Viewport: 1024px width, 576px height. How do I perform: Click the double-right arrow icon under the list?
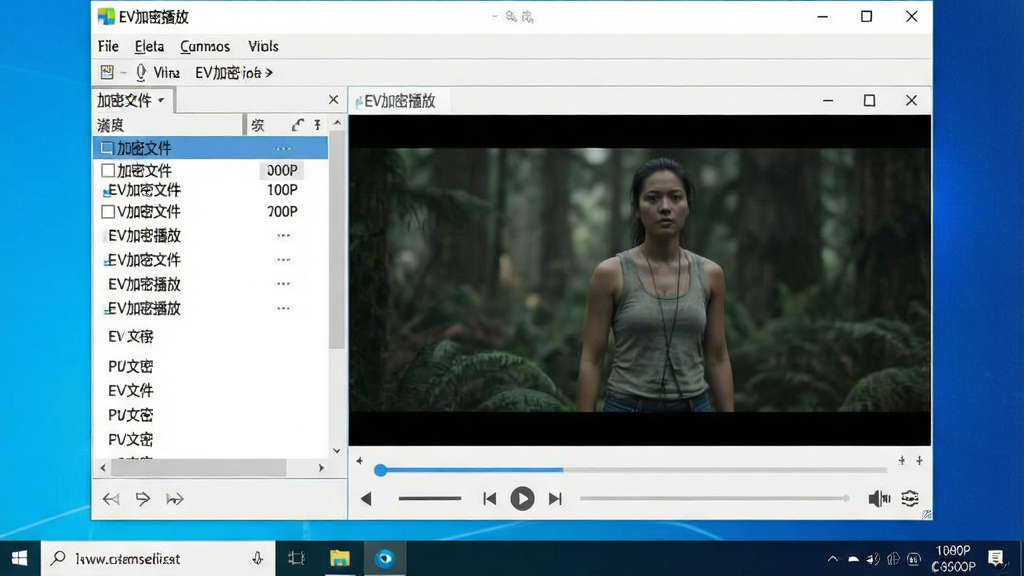pos(174,499)
